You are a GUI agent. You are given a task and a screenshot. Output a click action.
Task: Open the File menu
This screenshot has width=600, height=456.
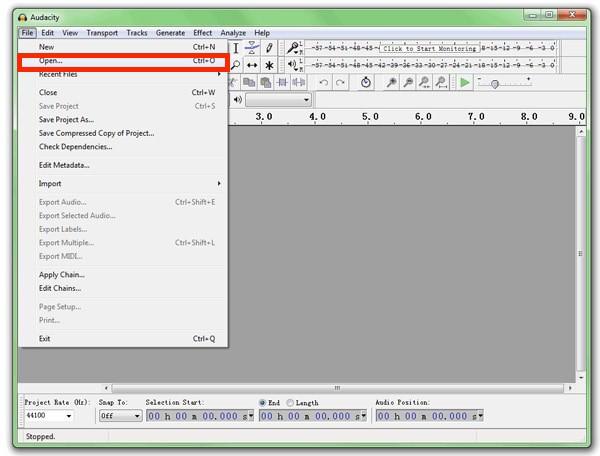(x=27, y=33)
